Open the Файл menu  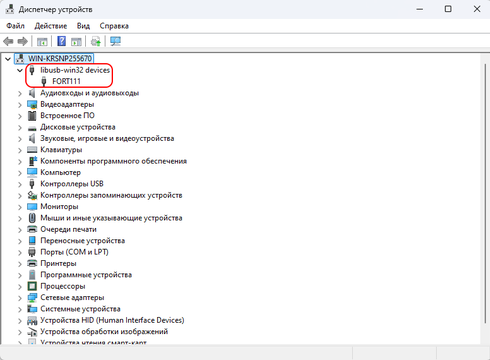coord(15,26)
